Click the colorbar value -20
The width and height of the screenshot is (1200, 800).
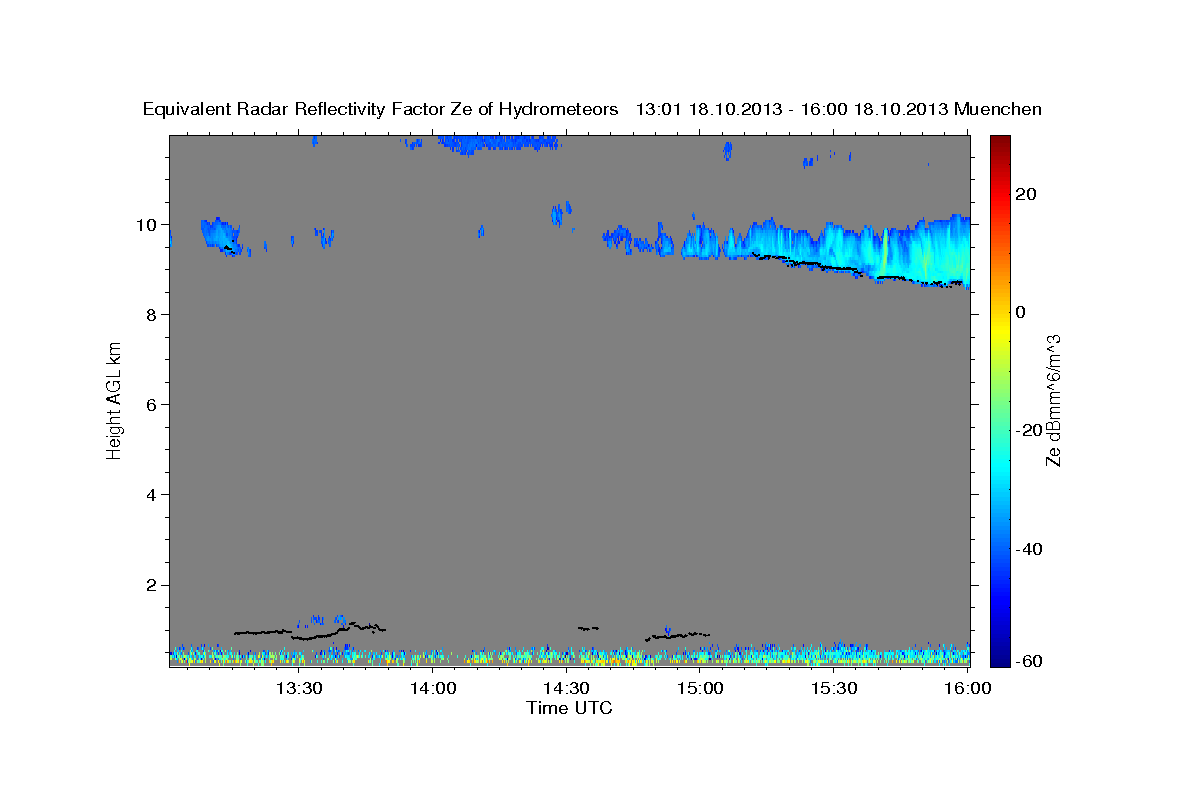coord(1027,430)
